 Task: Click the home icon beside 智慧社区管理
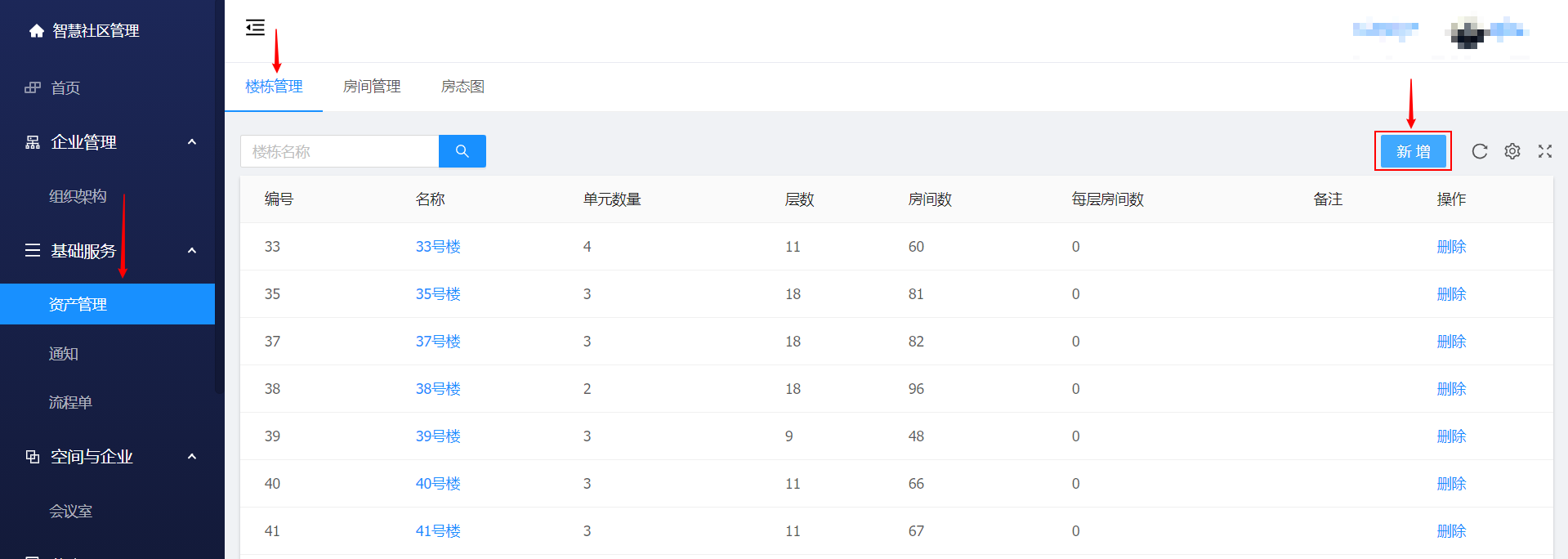click(36, 31)
